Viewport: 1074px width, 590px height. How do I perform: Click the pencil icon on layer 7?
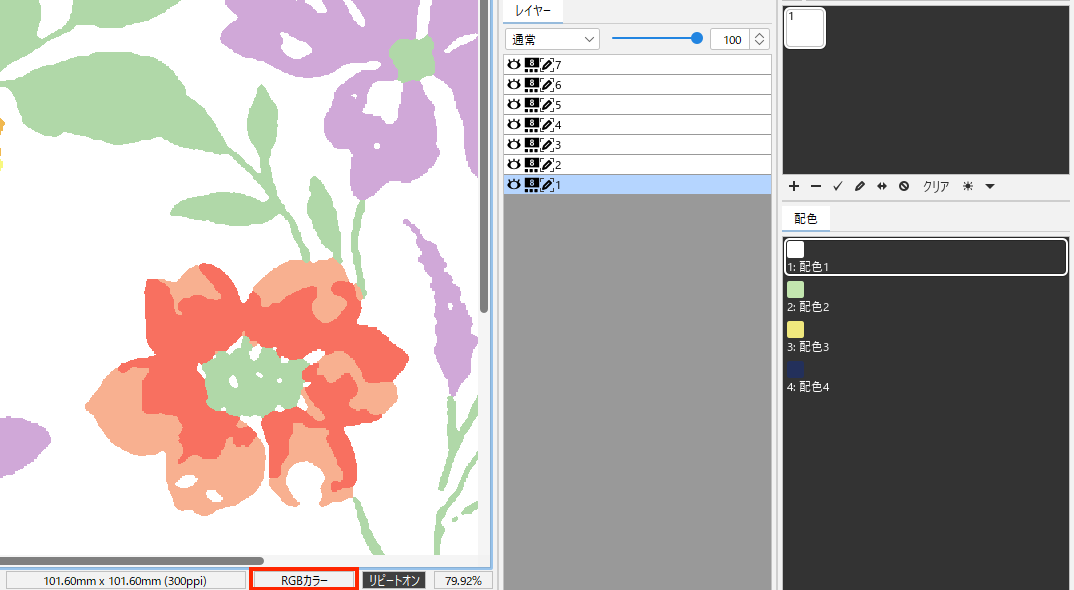coord(547,65)
